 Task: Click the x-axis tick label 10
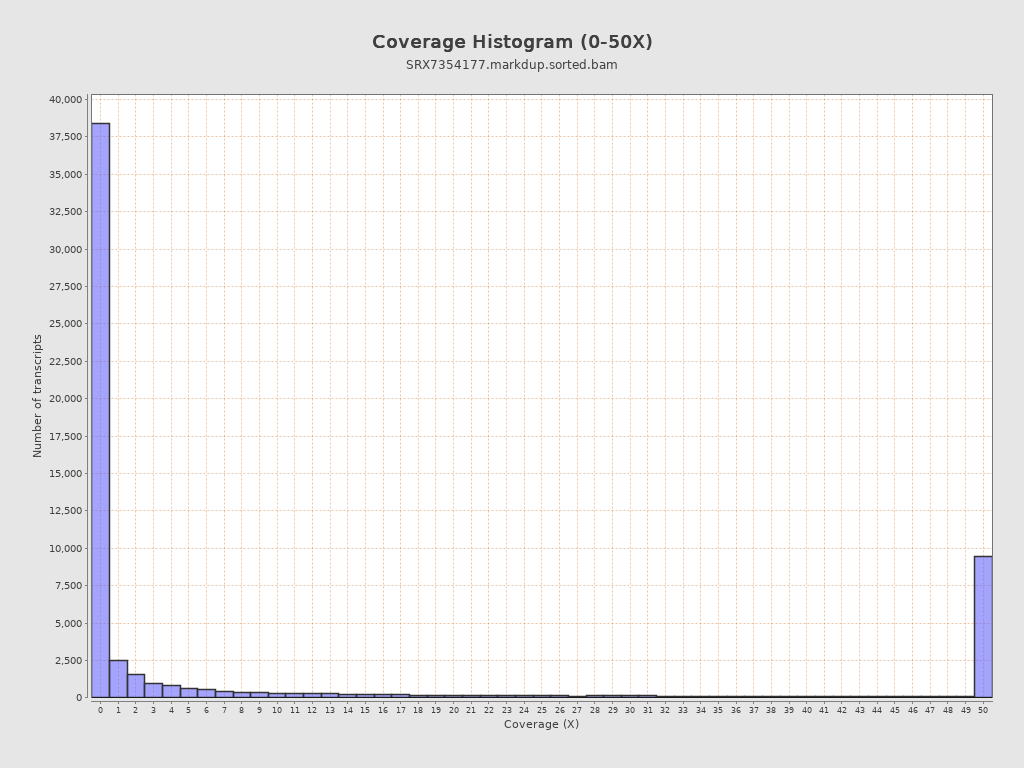click(277, 710)
